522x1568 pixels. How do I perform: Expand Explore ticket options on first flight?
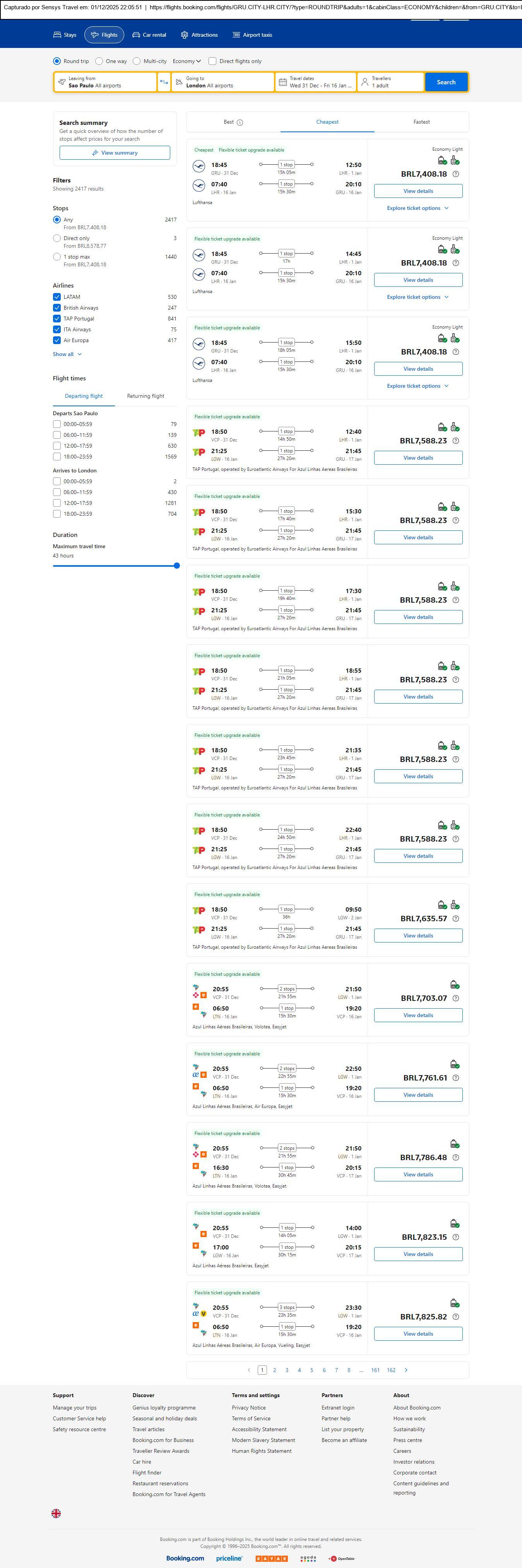pos(418,208)
